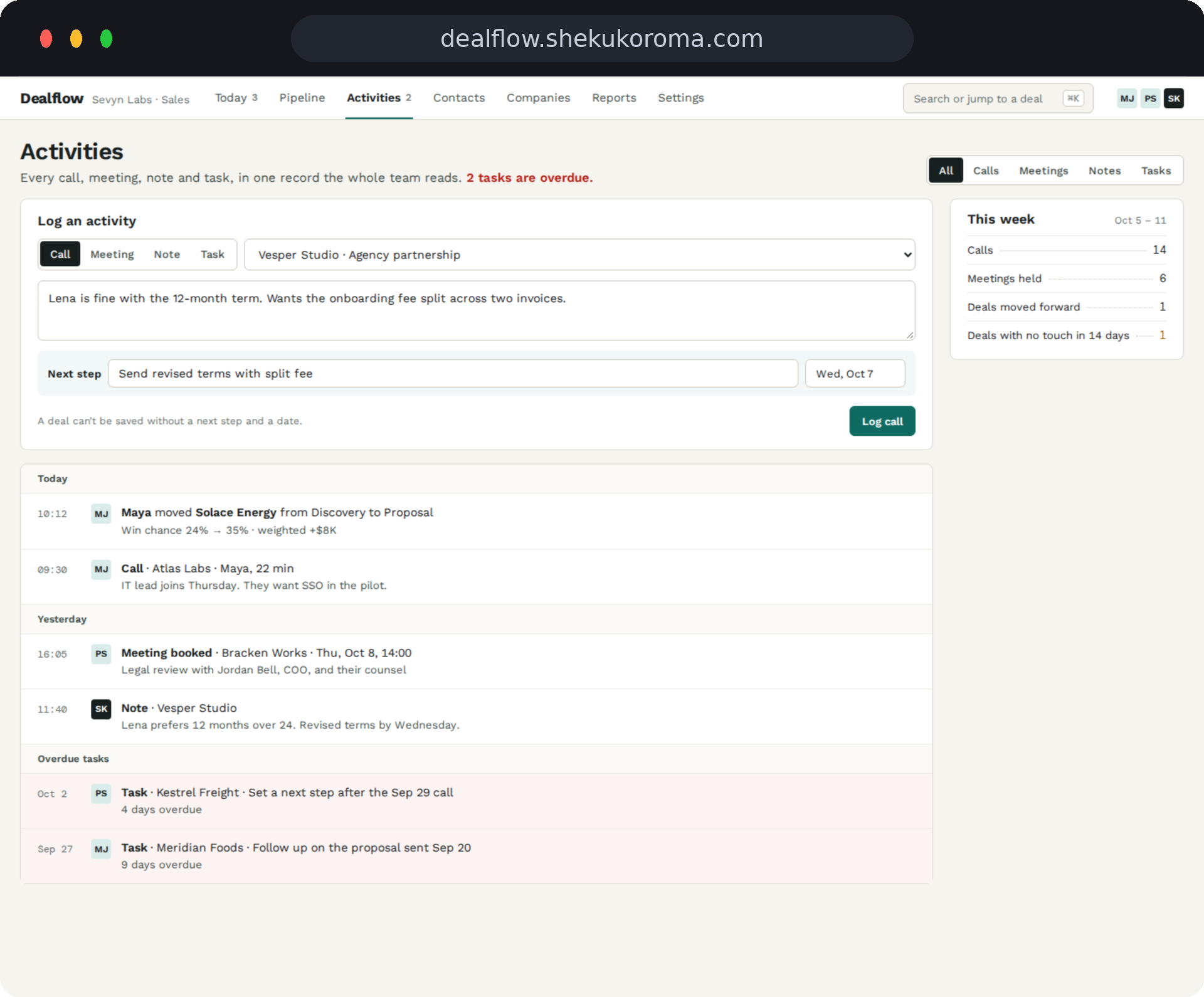Click the SK avatar in the top bar
The height and width of the screenshot is (997, 1204).
1174,98
